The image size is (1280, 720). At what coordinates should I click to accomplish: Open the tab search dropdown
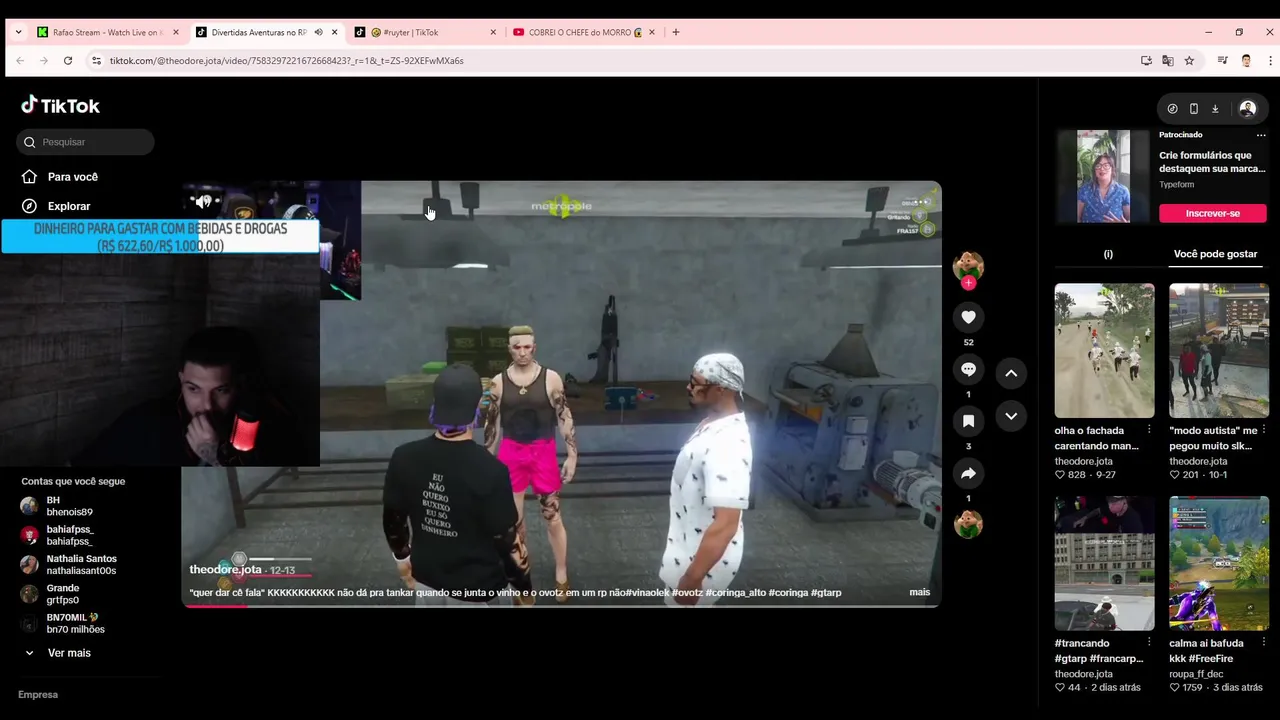coord(18,32)
